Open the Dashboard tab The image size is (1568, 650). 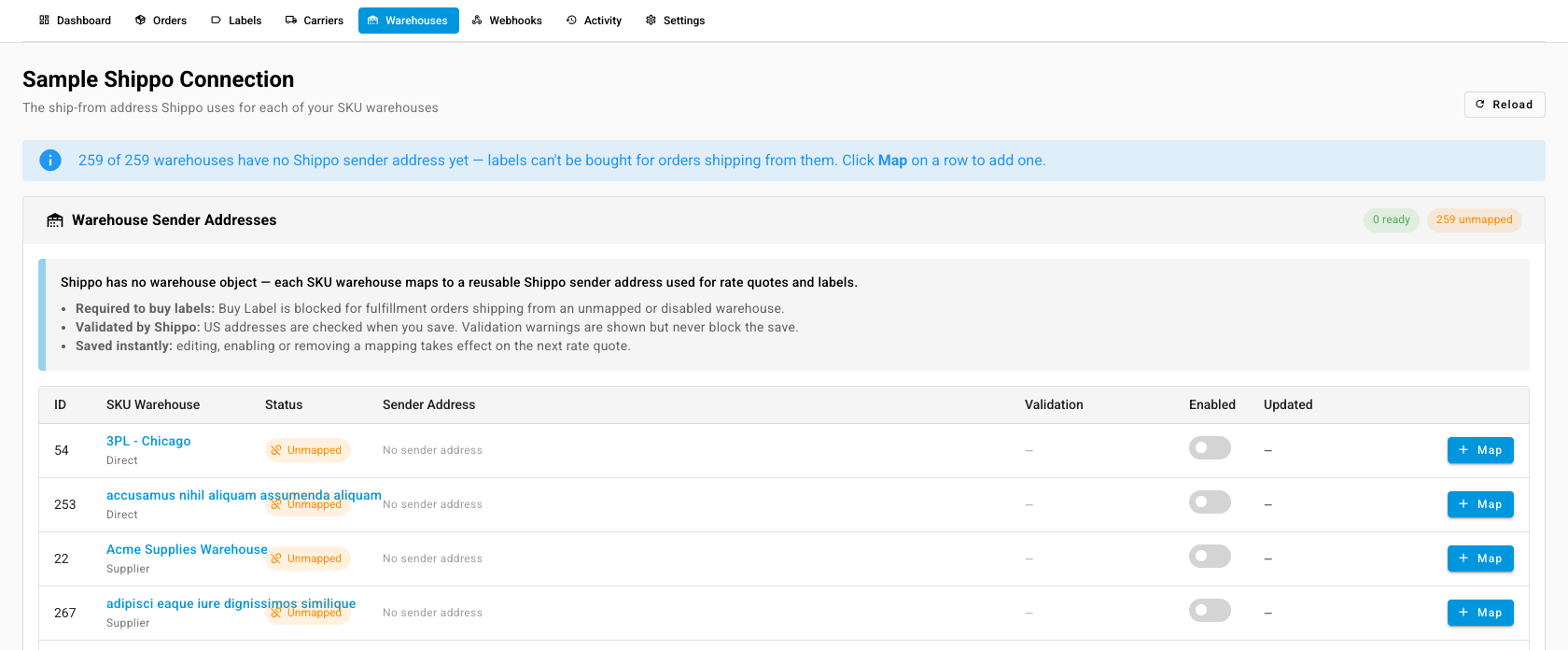[x=75, y=21]
